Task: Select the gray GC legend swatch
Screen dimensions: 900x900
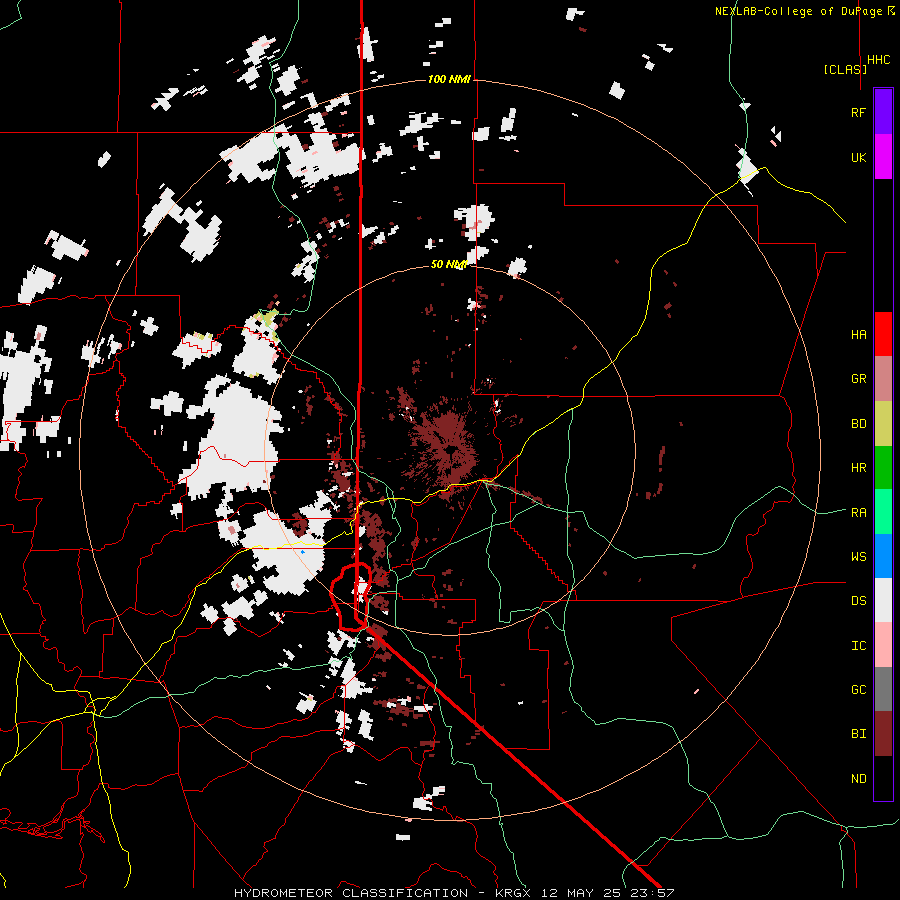Action: click(x=883, y=689)
